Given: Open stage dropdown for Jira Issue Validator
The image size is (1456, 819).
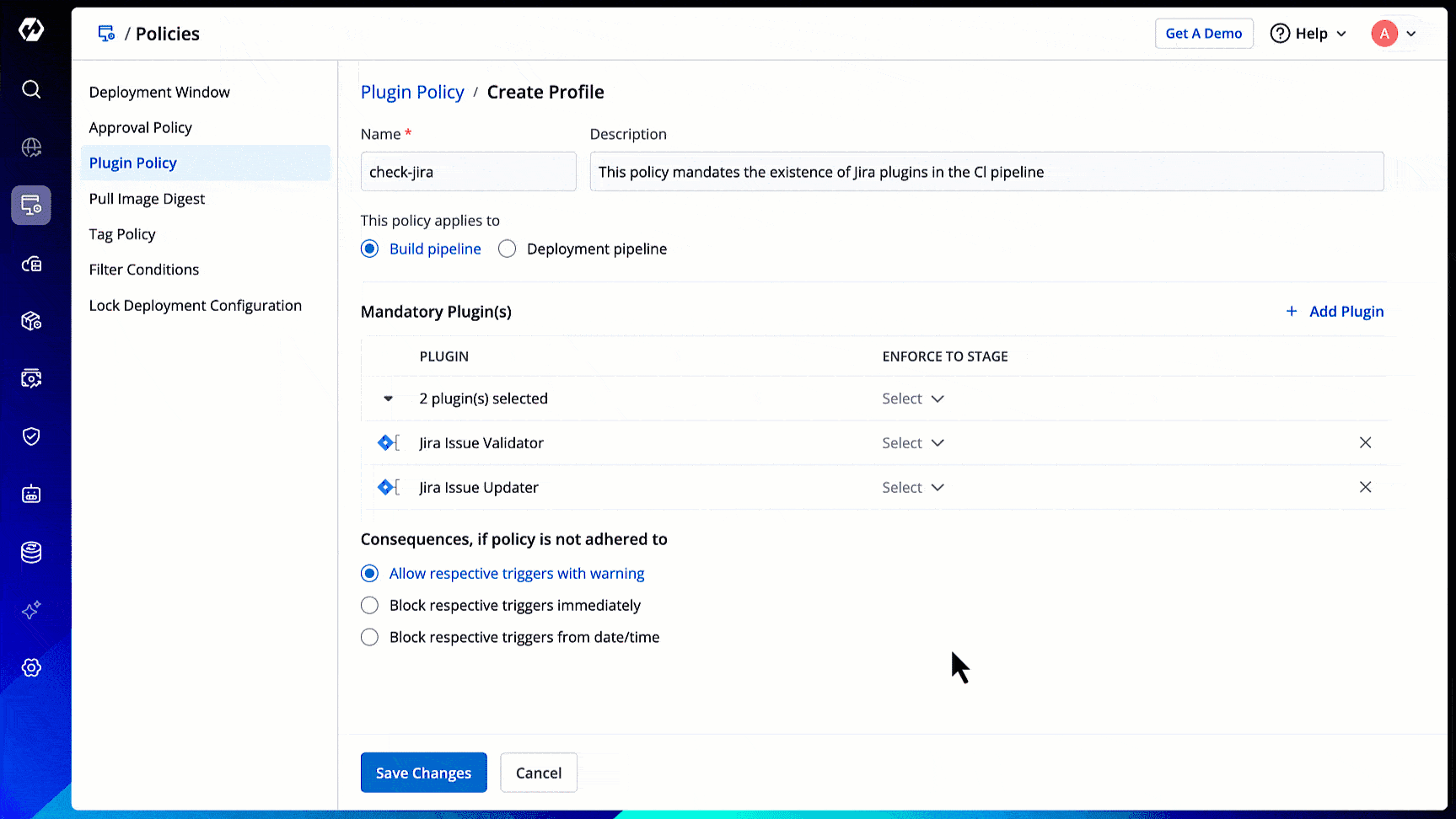Looking at the screenshot, I should (x=912, y=443).
